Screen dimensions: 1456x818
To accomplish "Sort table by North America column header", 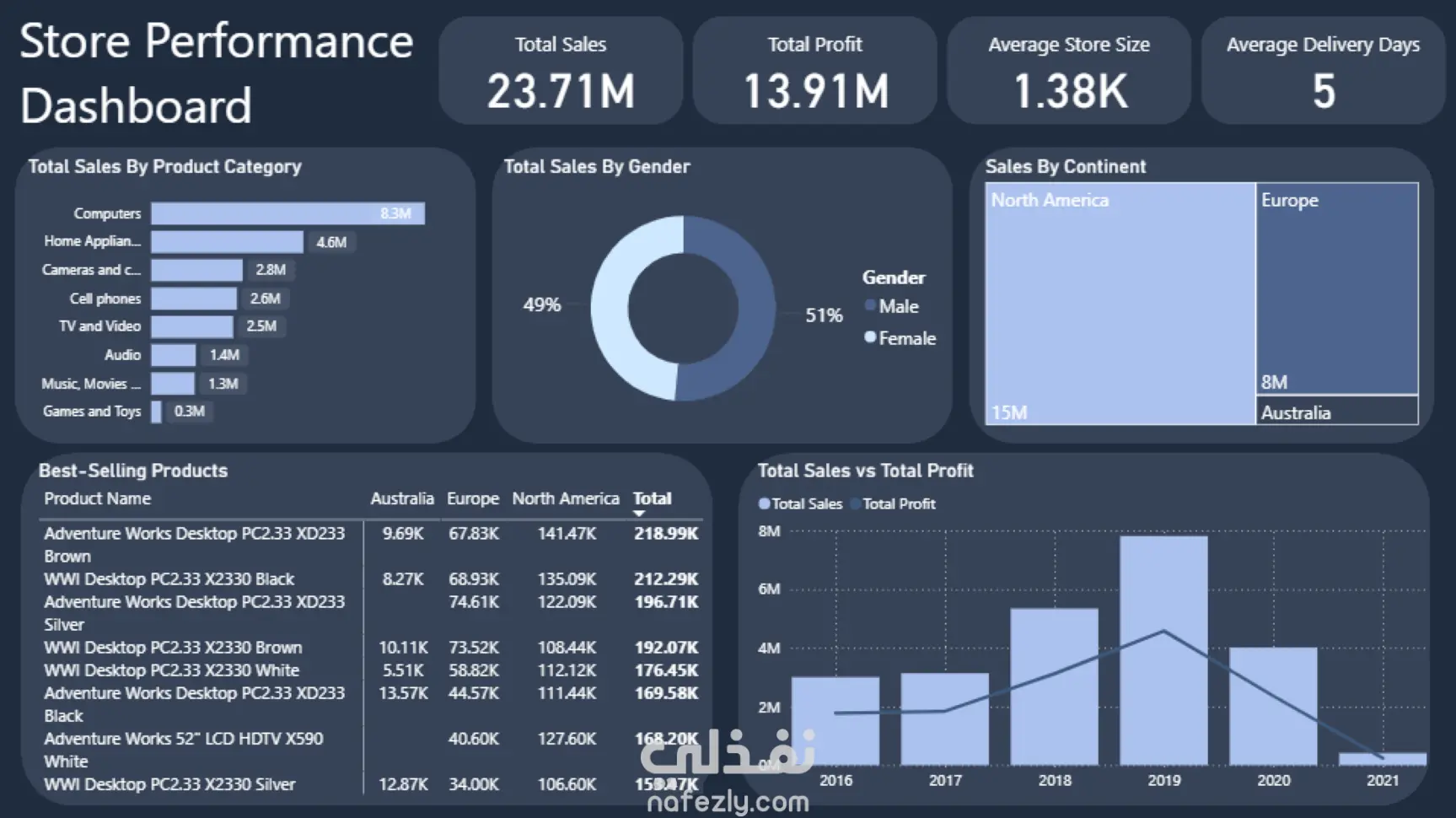I will [565, 498].
